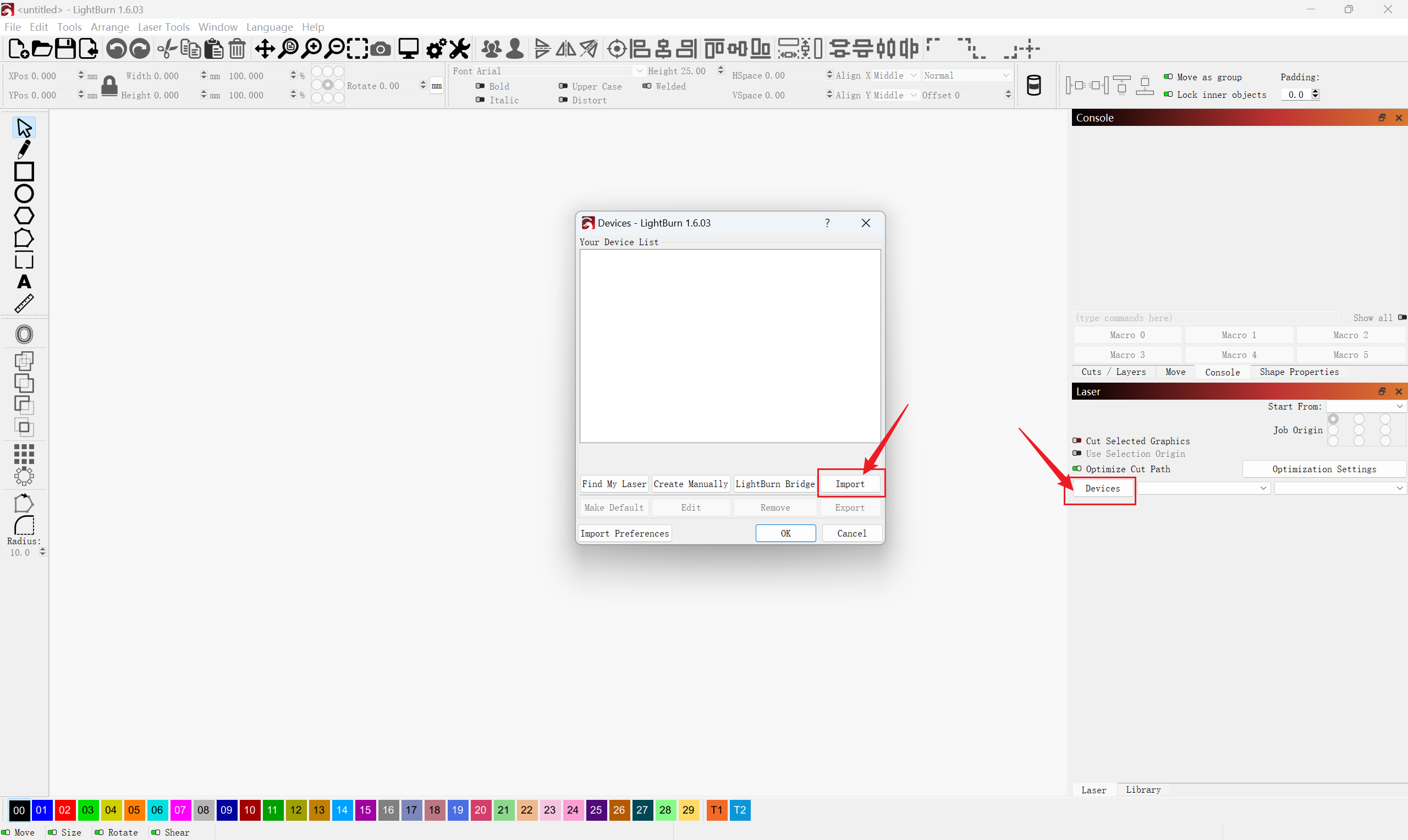Increase the Padding spinner value
Image resolution: width=1408 pixels, height=840 pixels.
click(x=1315, y=92)
